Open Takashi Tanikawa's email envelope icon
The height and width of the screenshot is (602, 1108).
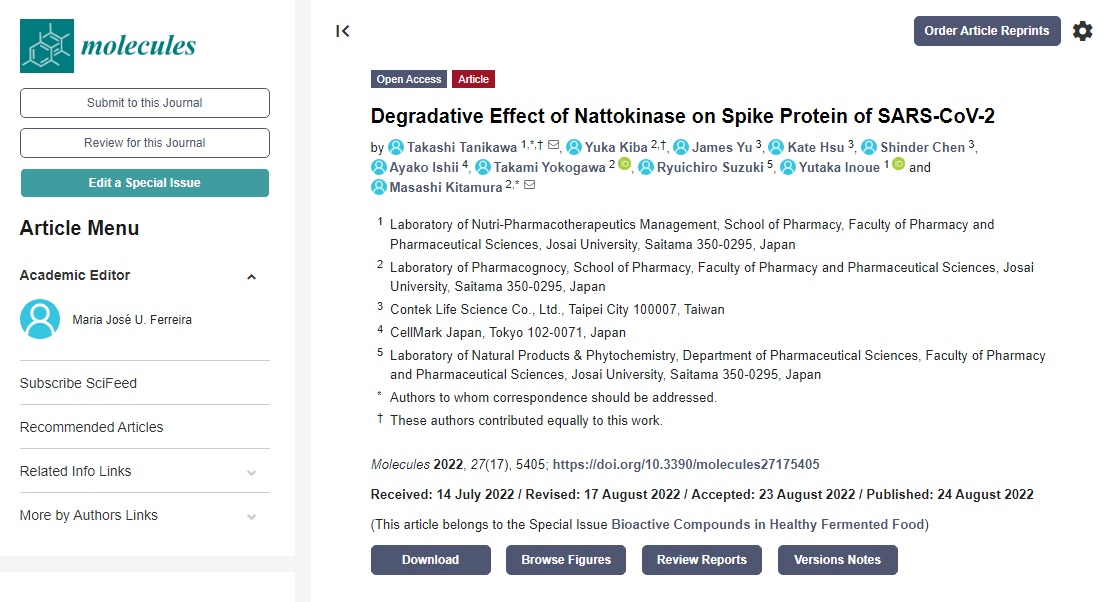coord(553,145)
